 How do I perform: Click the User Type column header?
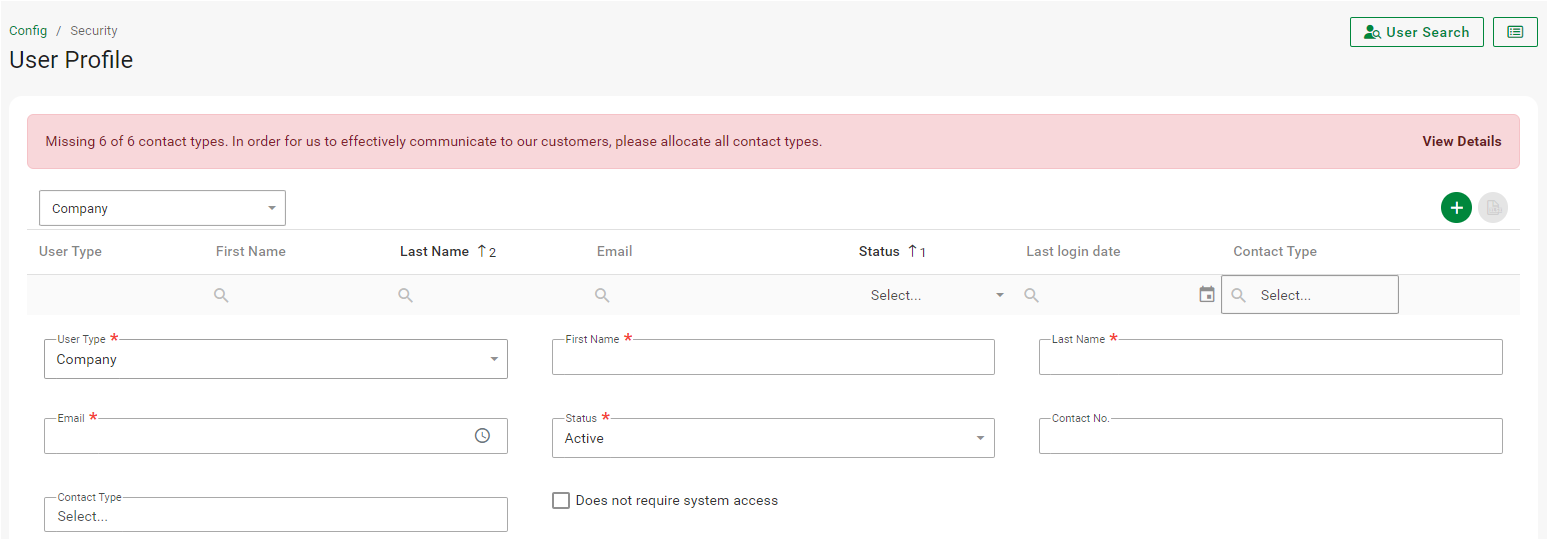point(70,251)
